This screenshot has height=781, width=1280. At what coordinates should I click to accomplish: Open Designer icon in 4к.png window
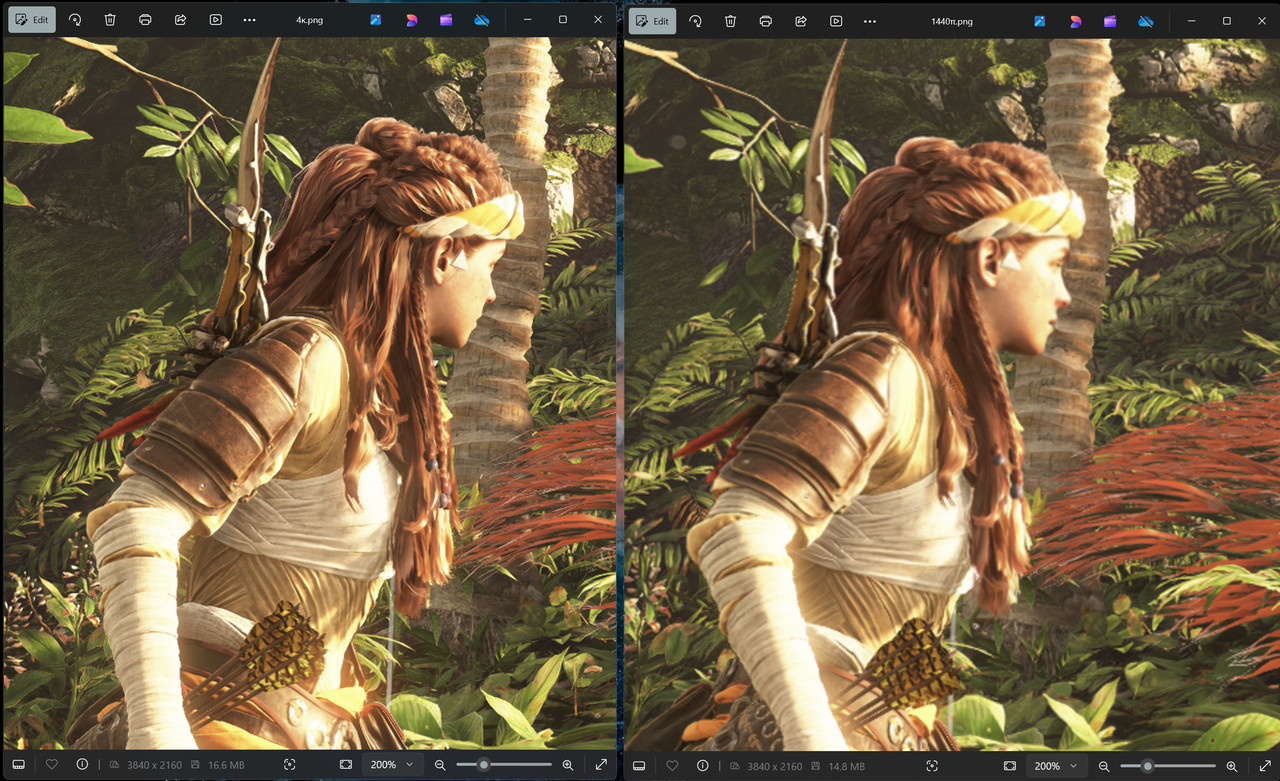[411, 20]
